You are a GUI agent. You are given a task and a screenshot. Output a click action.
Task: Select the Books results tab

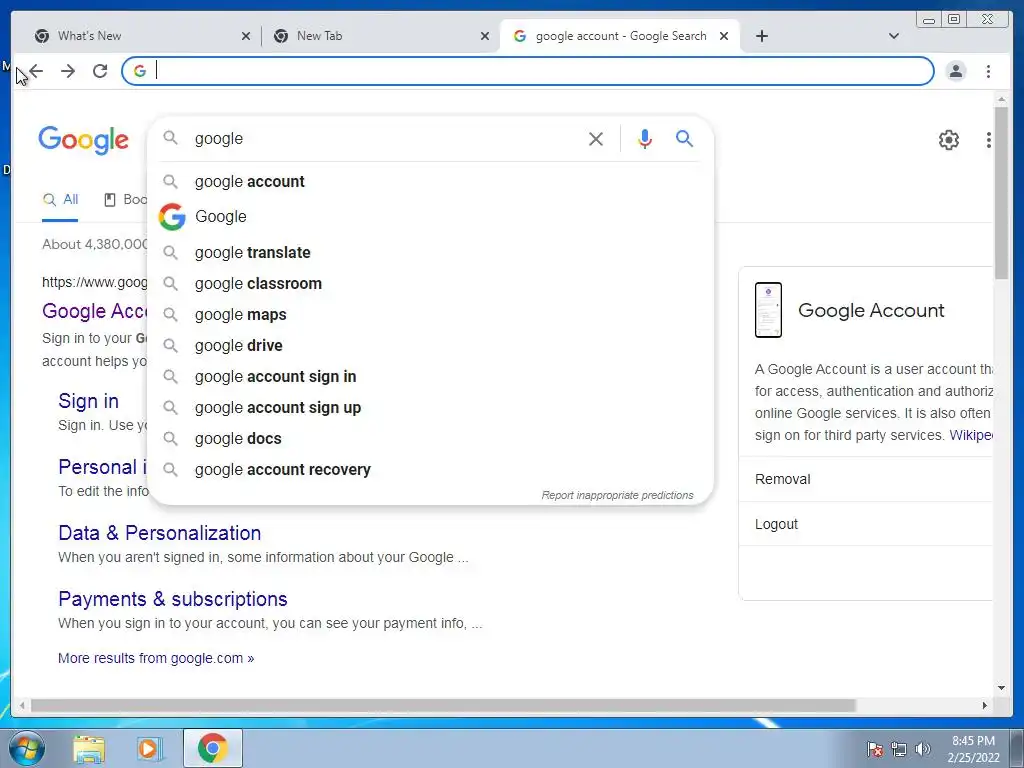point(125,200)
